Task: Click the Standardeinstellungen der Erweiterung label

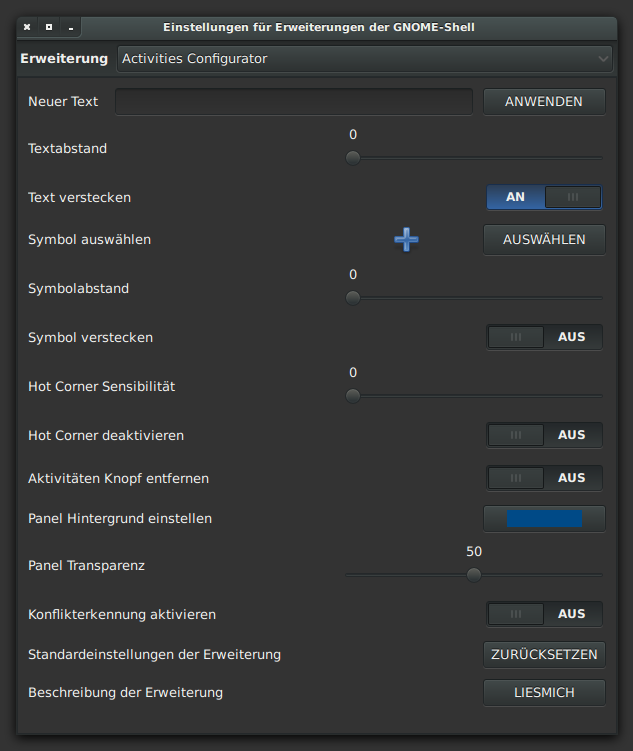Action: click(x=154, y=655)
